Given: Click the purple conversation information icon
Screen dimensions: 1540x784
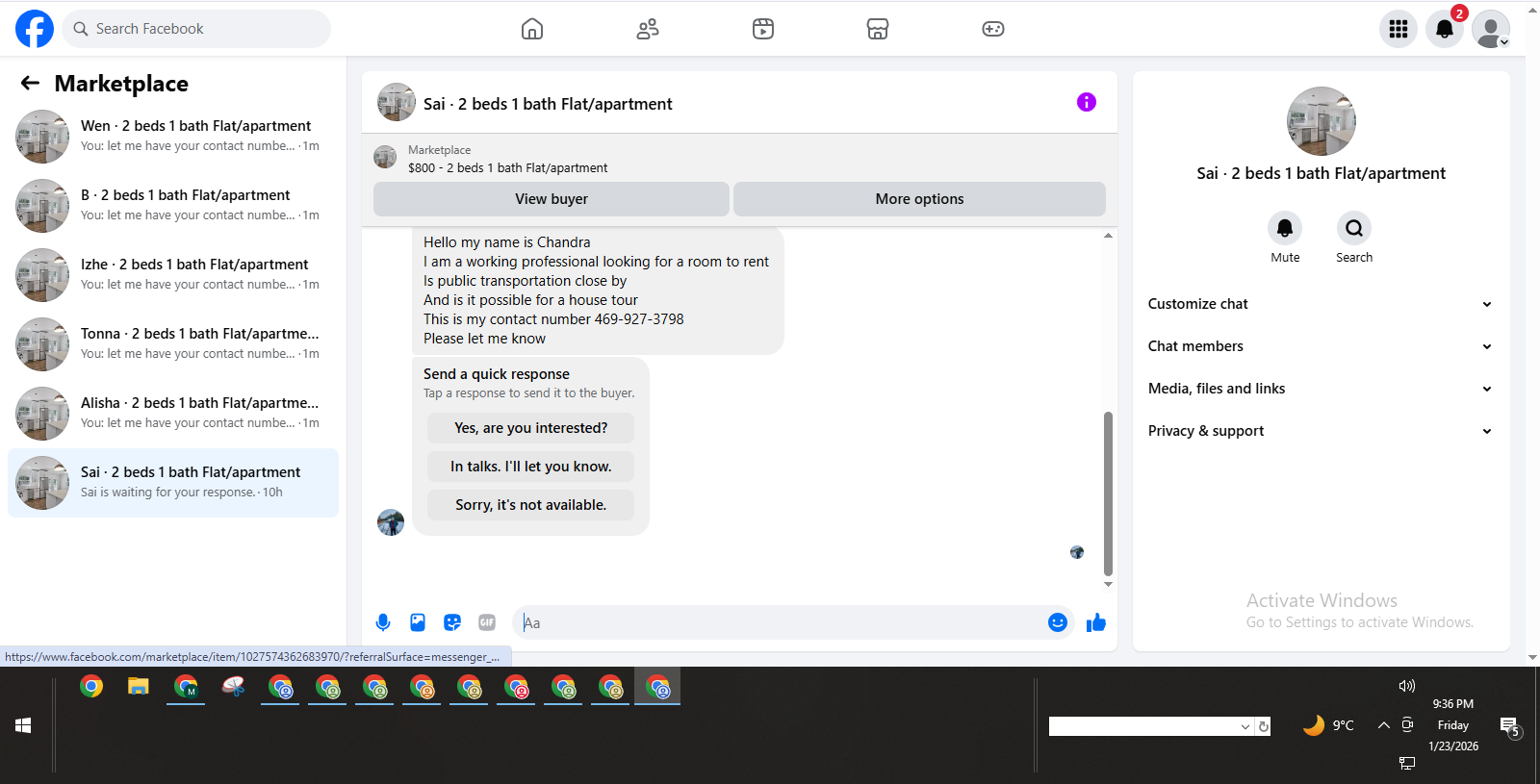Looking at the screenshot, I should point(1087,102).
